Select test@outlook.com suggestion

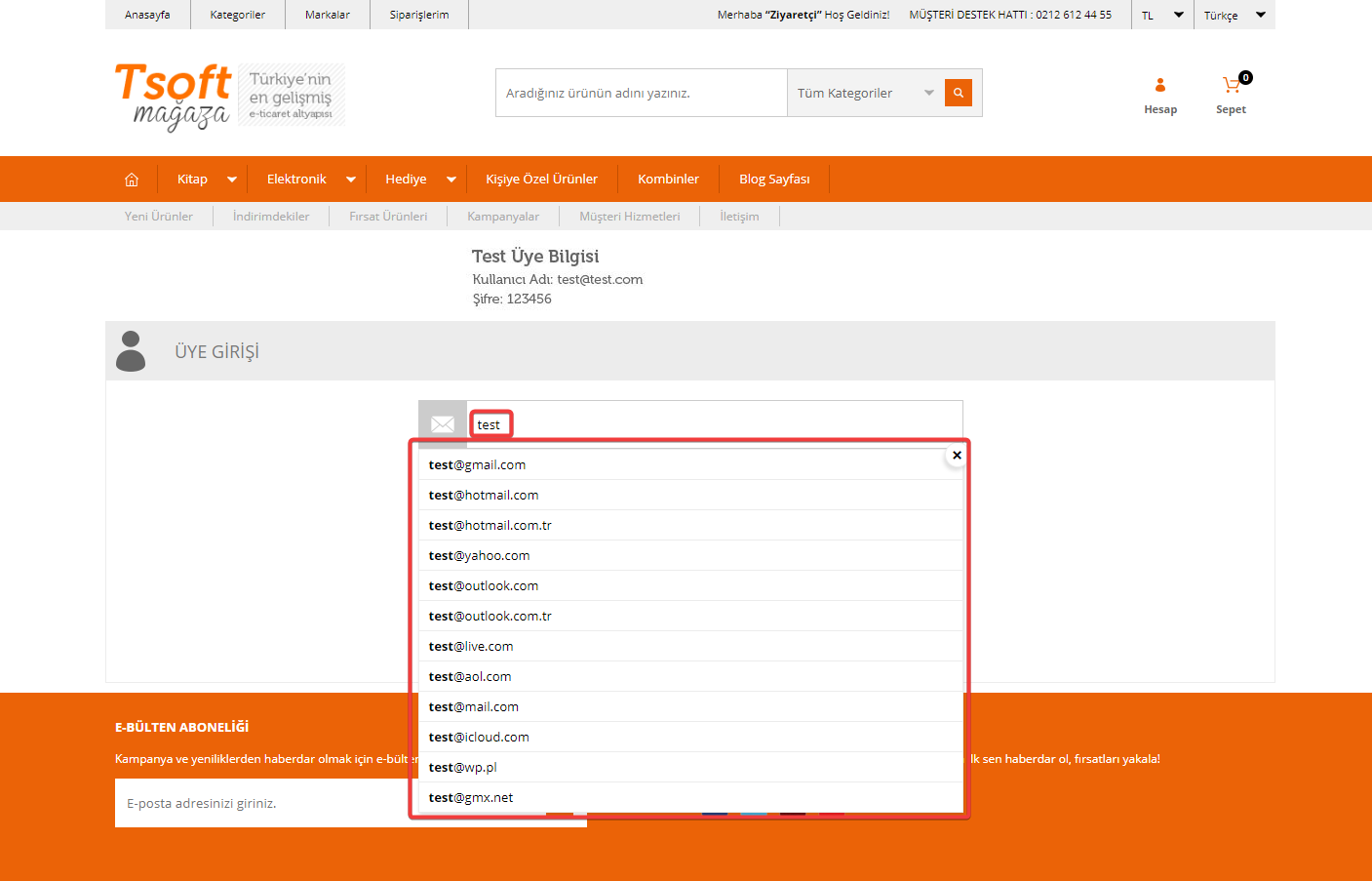click(690, 586)
